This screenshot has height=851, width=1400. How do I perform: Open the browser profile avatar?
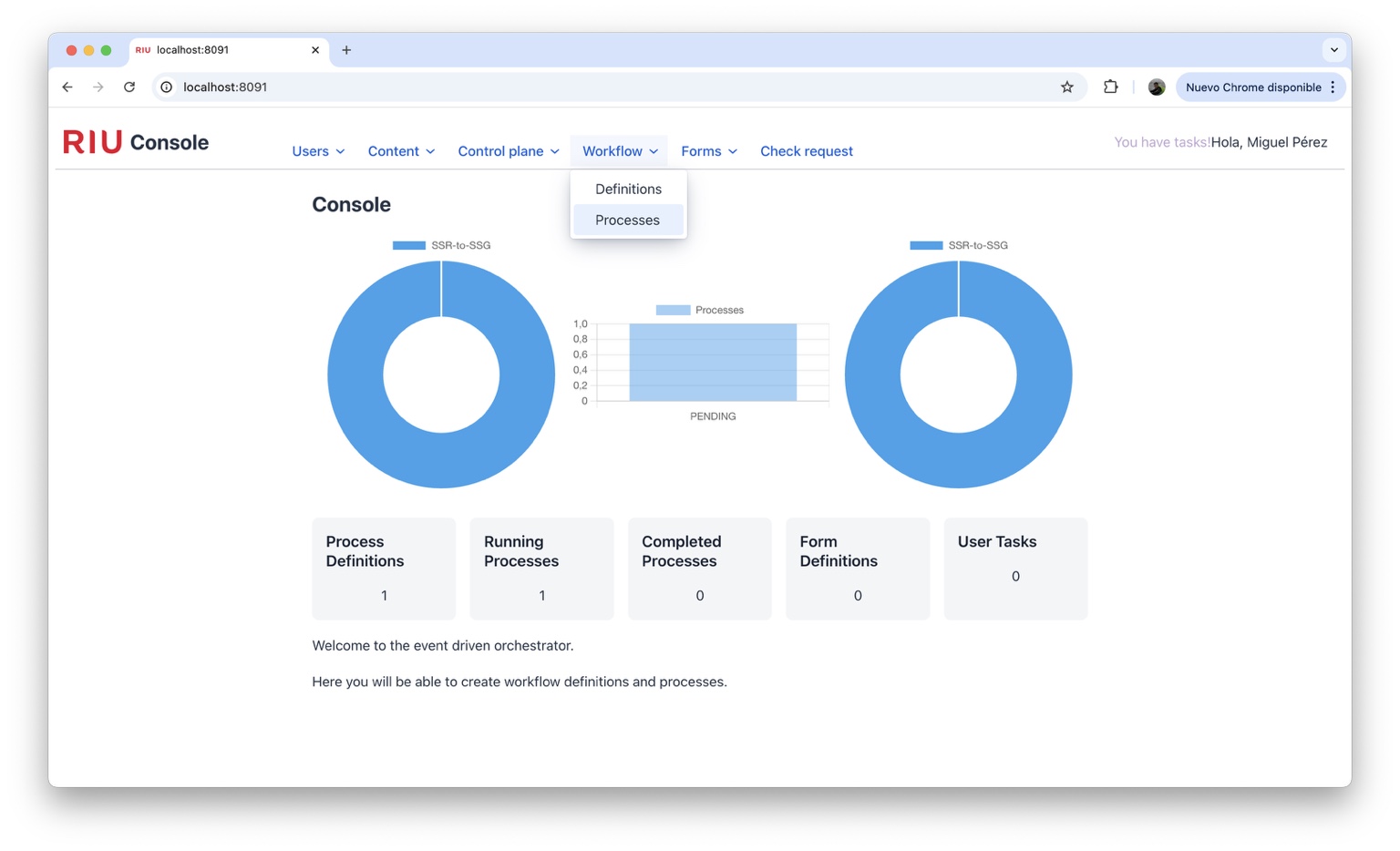(1156, 87)
